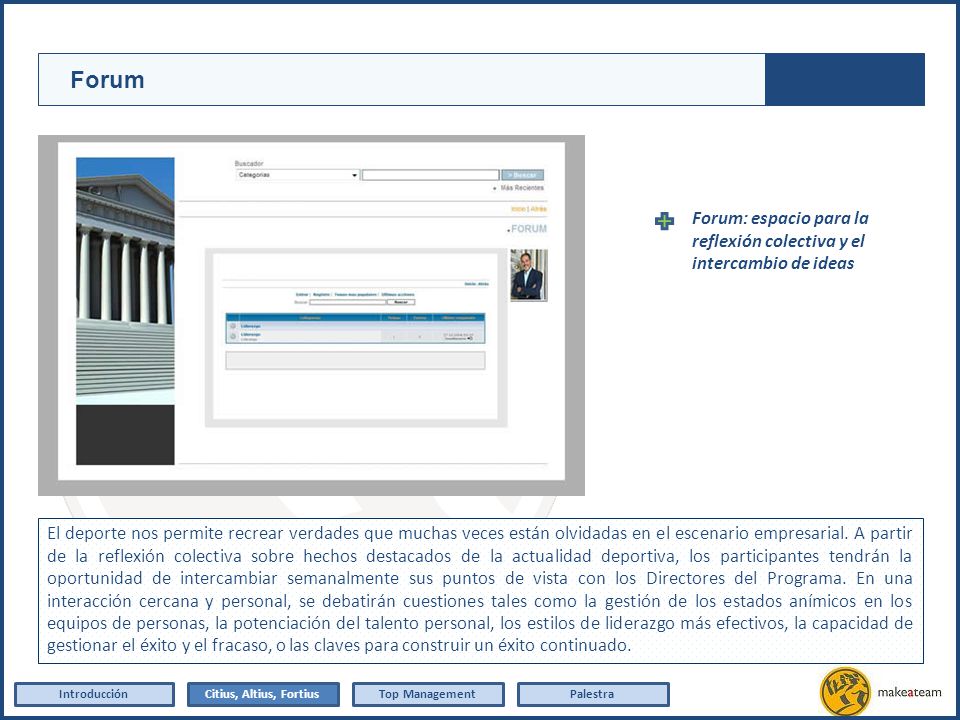
Task: Open the Introducción section button
Action: point(94,694)
